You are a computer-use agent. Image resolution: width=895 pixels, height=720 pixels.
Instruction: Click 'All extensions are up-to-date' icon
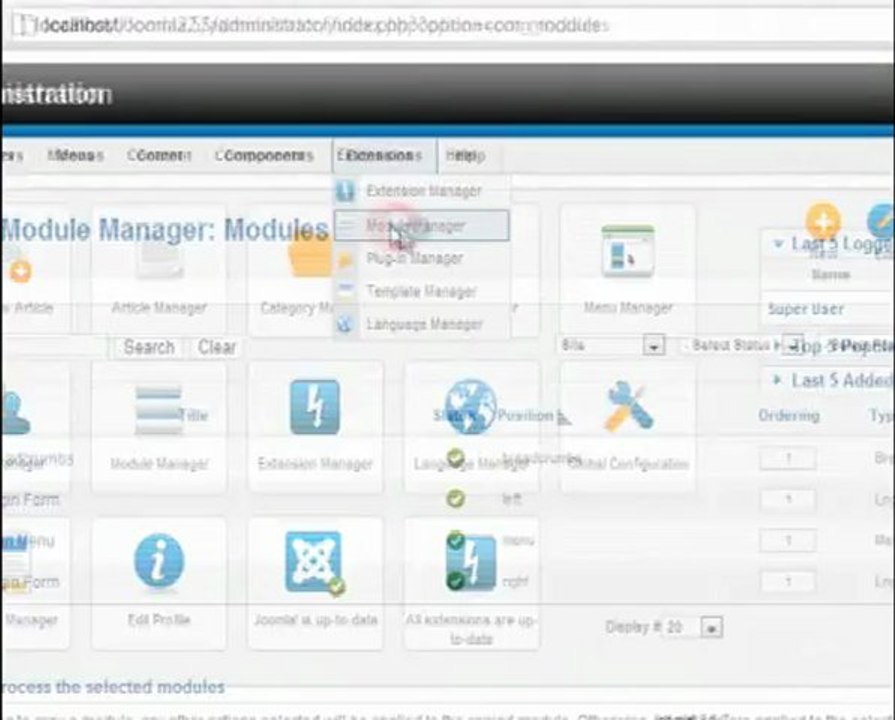471,563
